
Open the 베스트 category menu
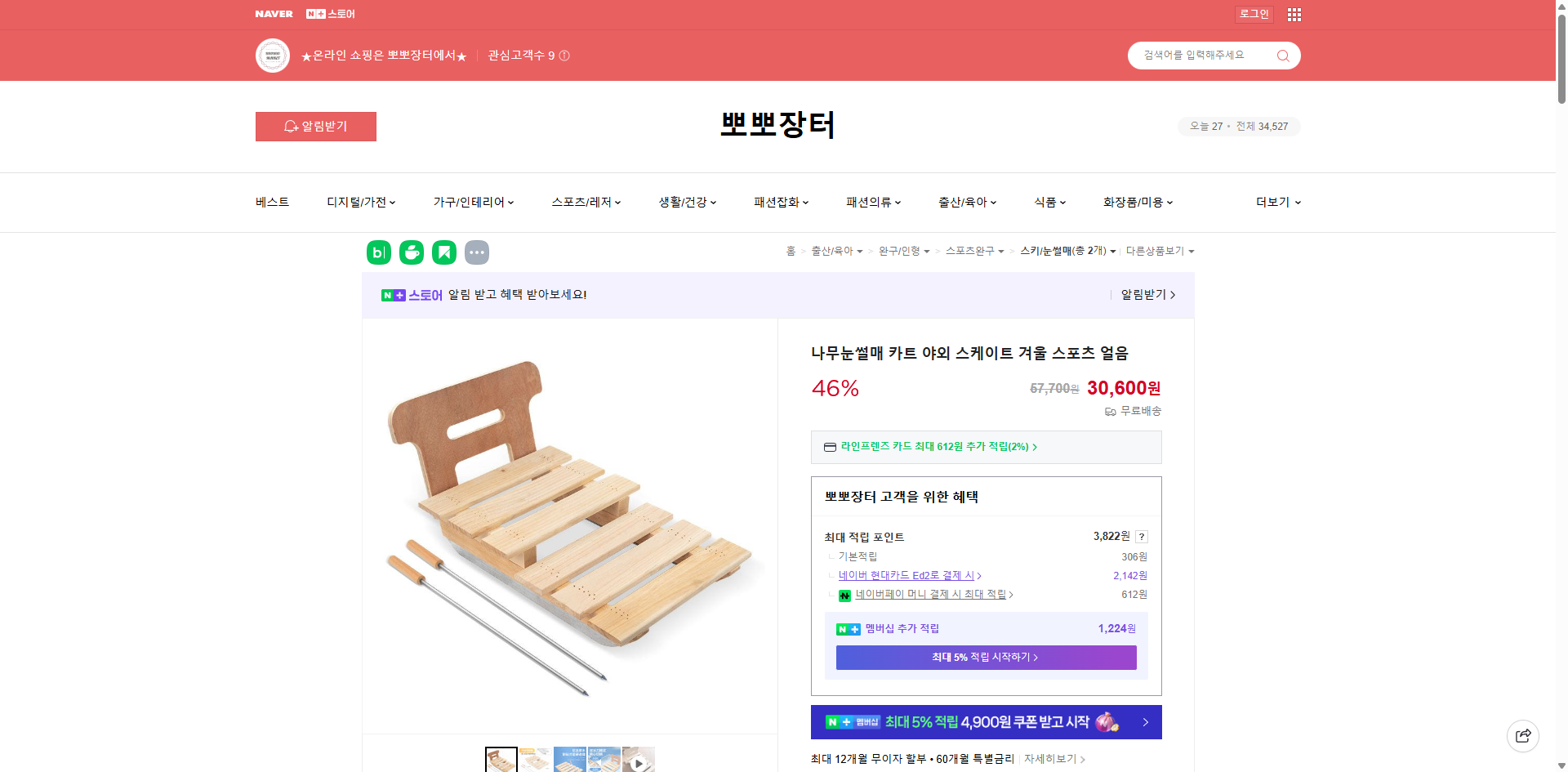(270, 202)
